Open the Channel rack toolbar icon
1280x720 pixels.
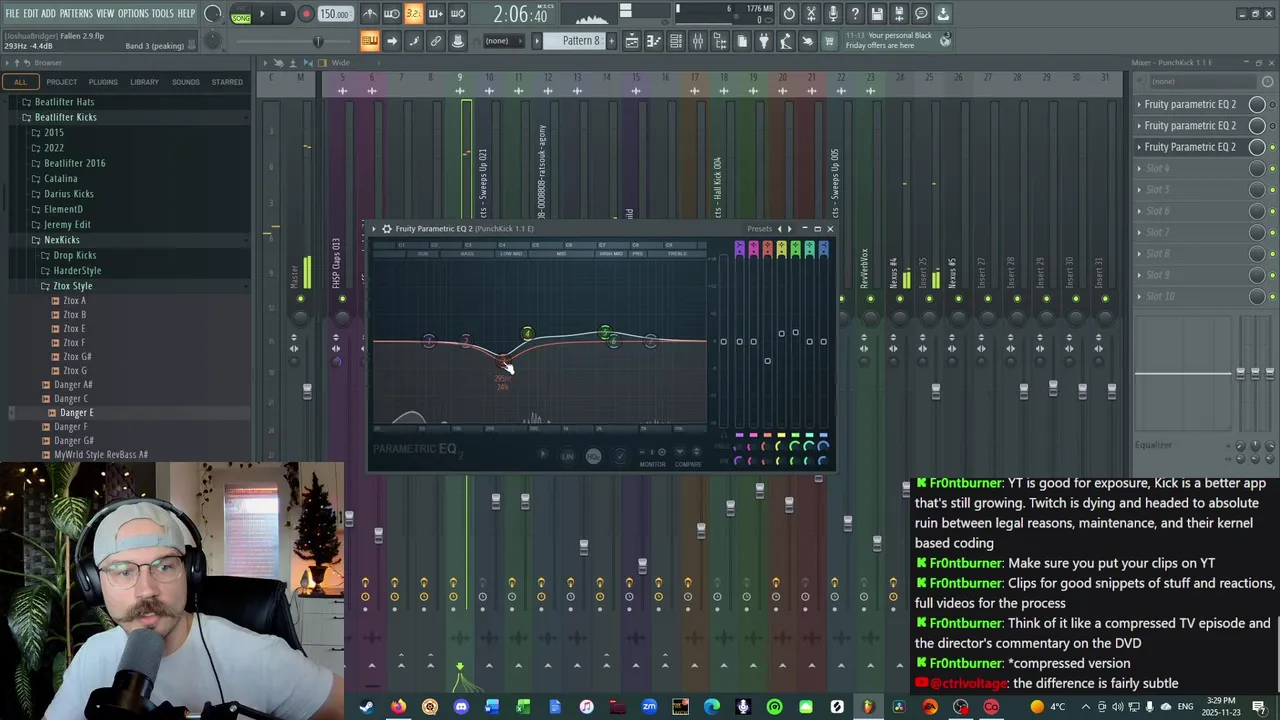point(676,41)
